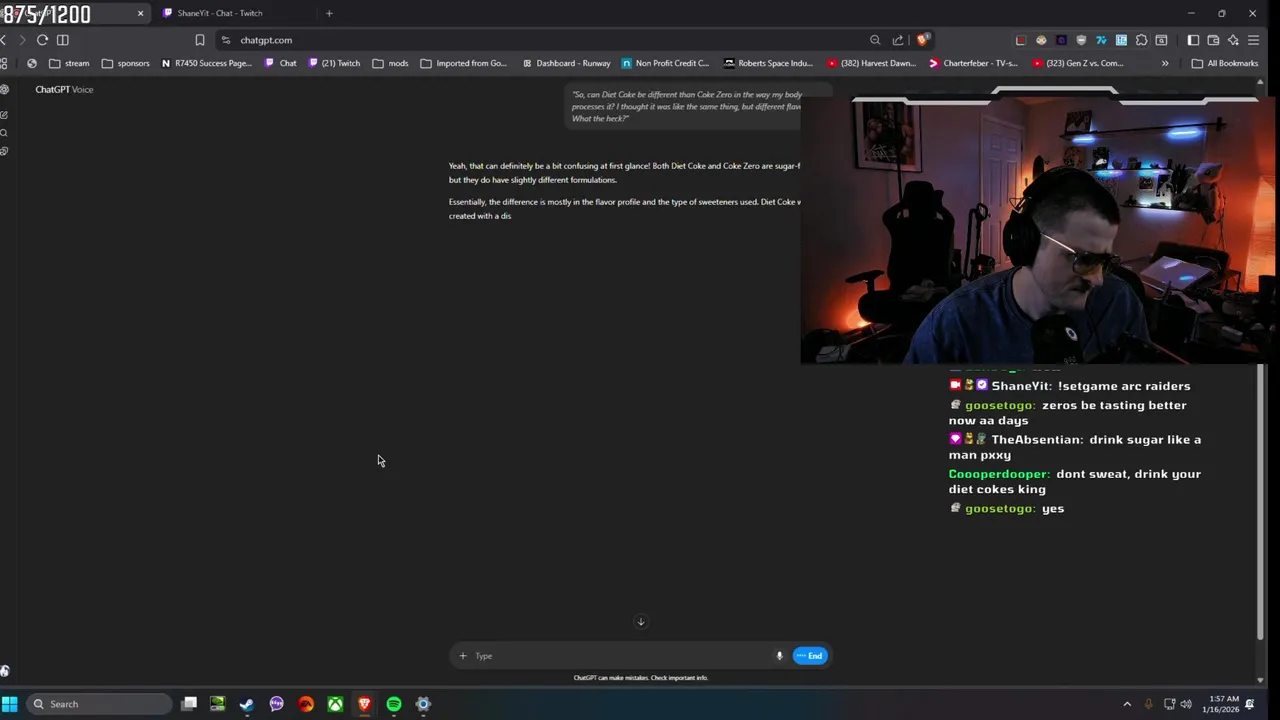Image resolution: width=1280 pixels, height=720 pixels.
Task: Open the Extensions puzzle icon
Action: (x=1141, y=40)
